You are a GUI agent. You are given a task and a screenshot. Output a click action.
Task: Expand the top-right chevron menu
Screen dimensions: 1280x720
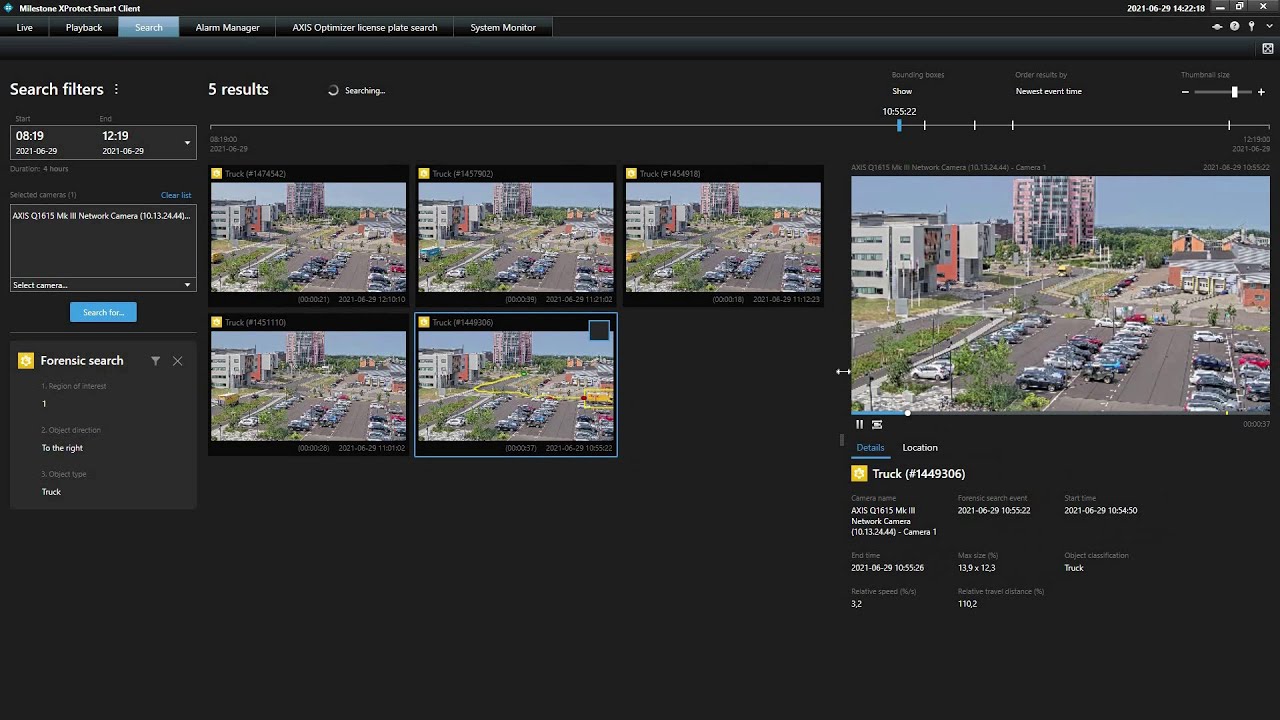coord(1268,27)
